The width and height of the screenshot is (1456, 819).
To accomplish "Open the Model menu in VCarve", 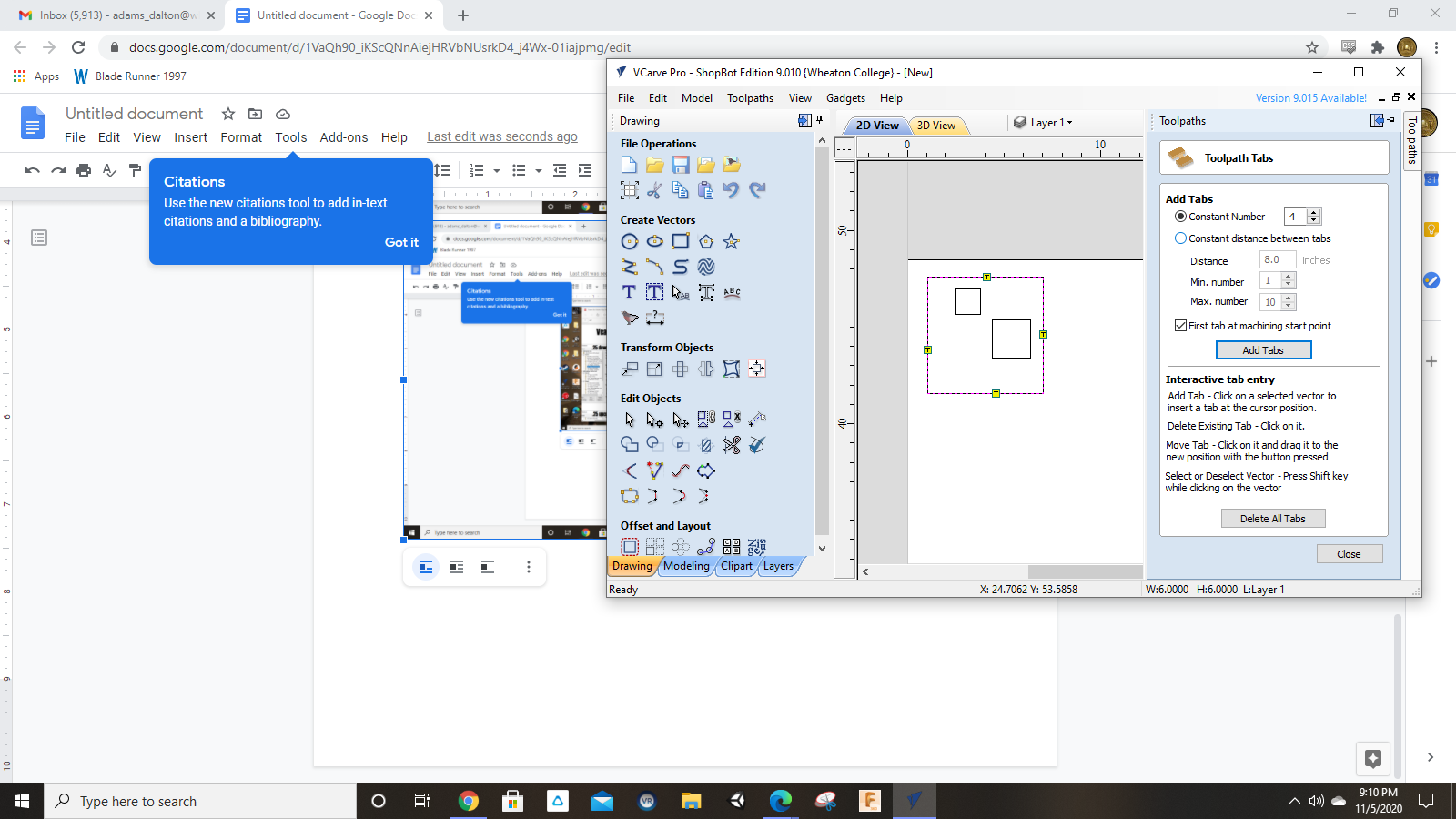I will [x=697, y=98].
